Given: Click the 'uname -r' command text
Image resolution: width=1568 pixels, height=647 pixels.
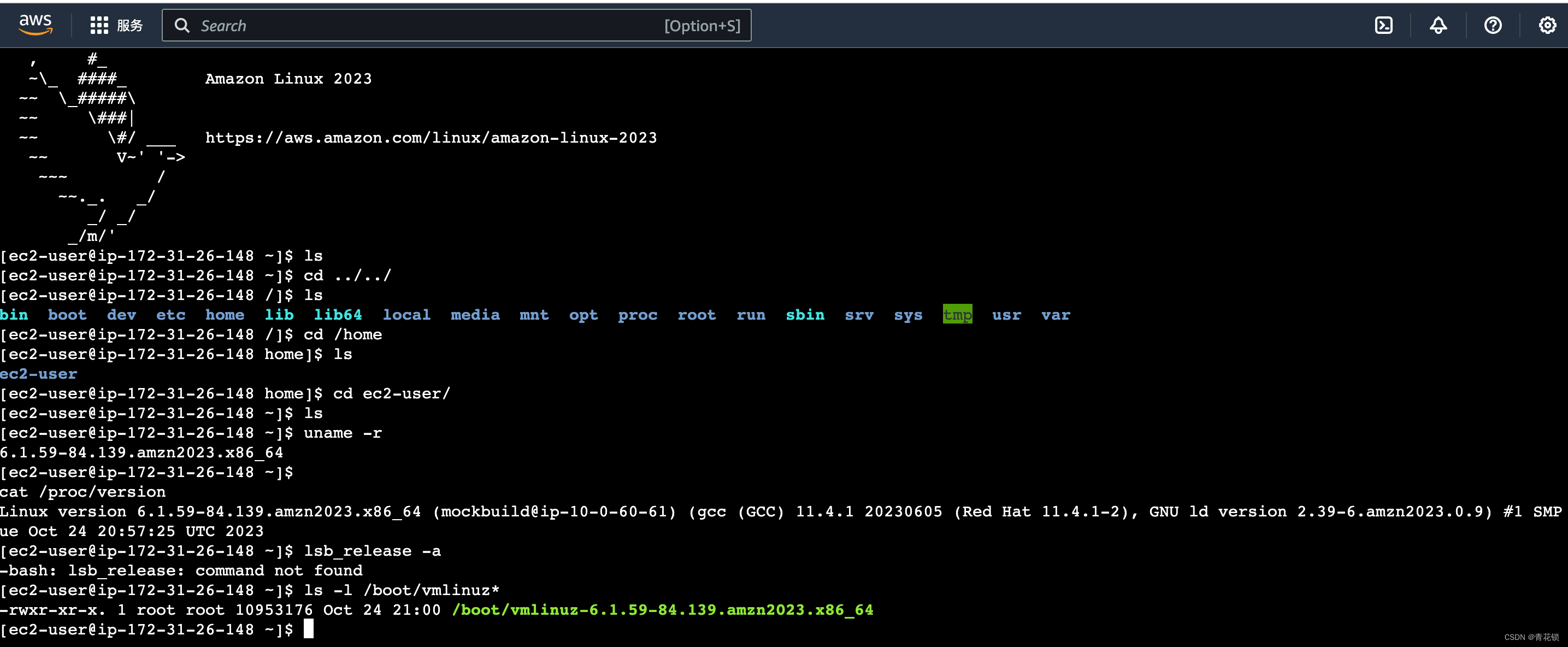Looking at the screenshot, I should click(x=343, y=433).
